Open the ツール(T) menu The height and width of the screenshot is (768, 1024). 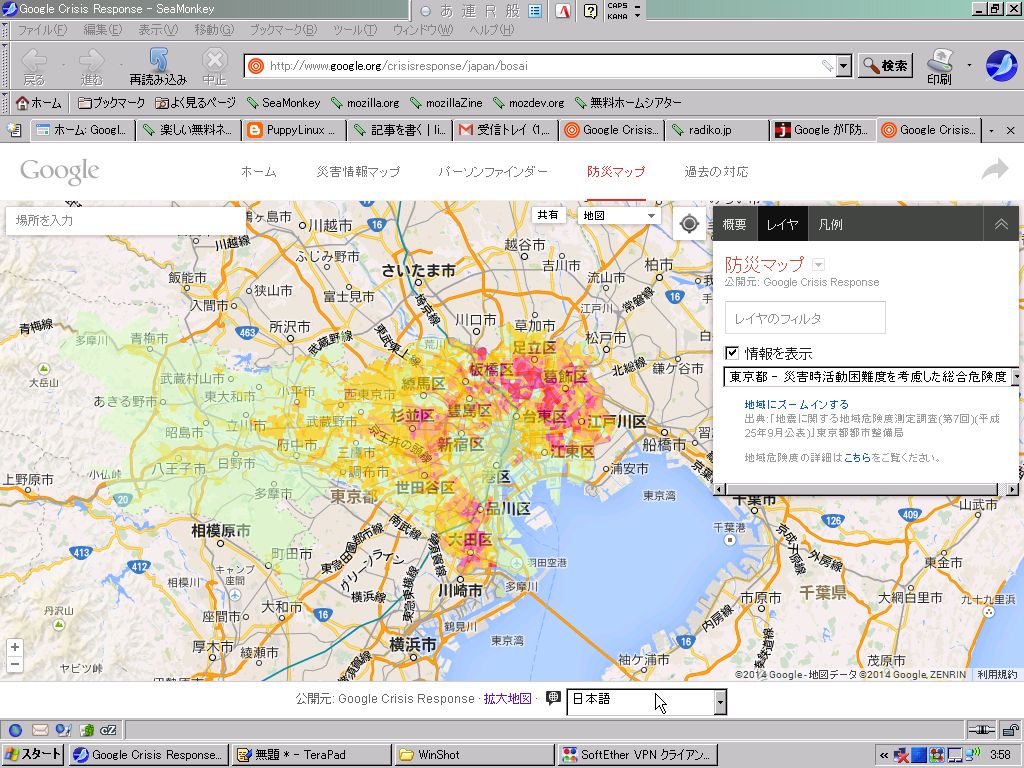pos(355,30)
